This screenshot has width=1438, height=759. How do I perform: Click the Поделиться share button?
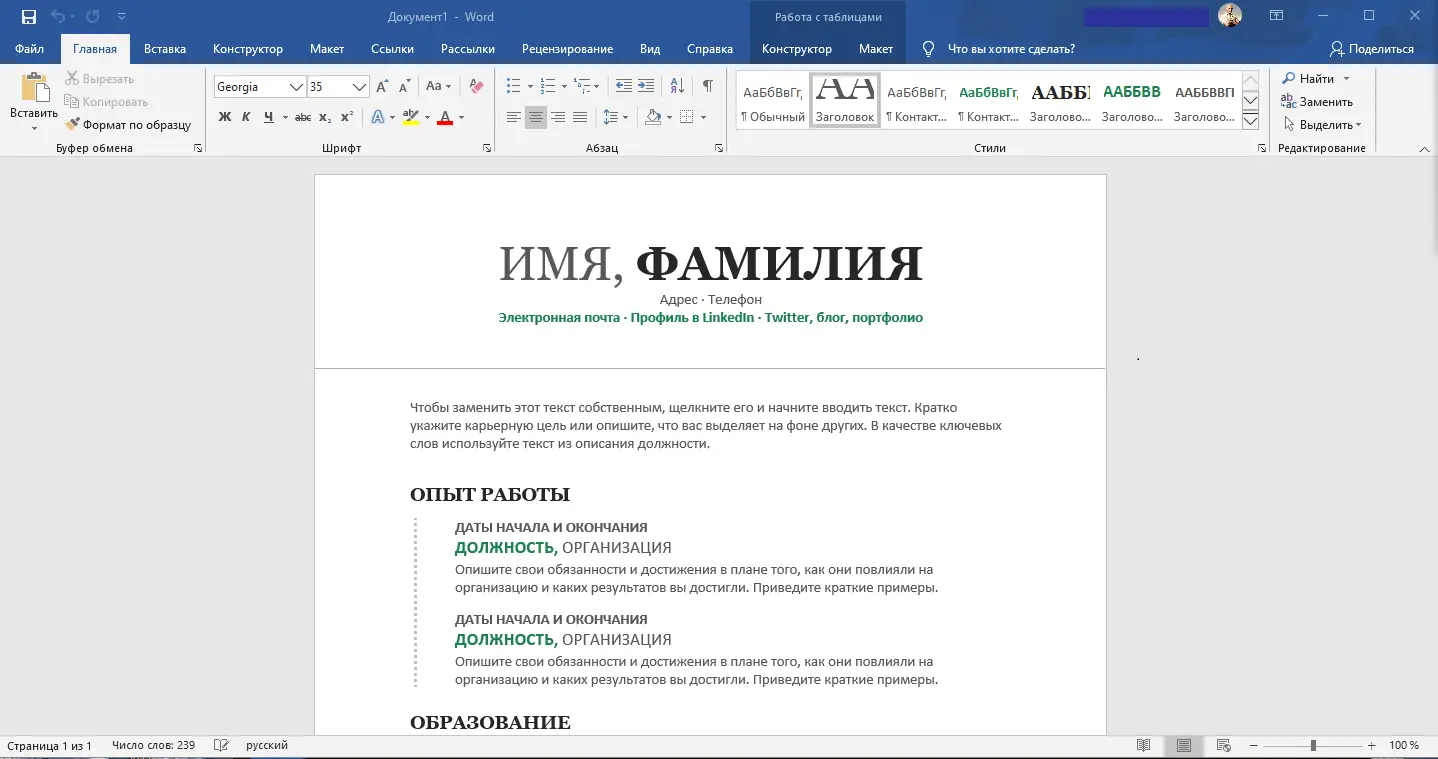(1371, 48)
